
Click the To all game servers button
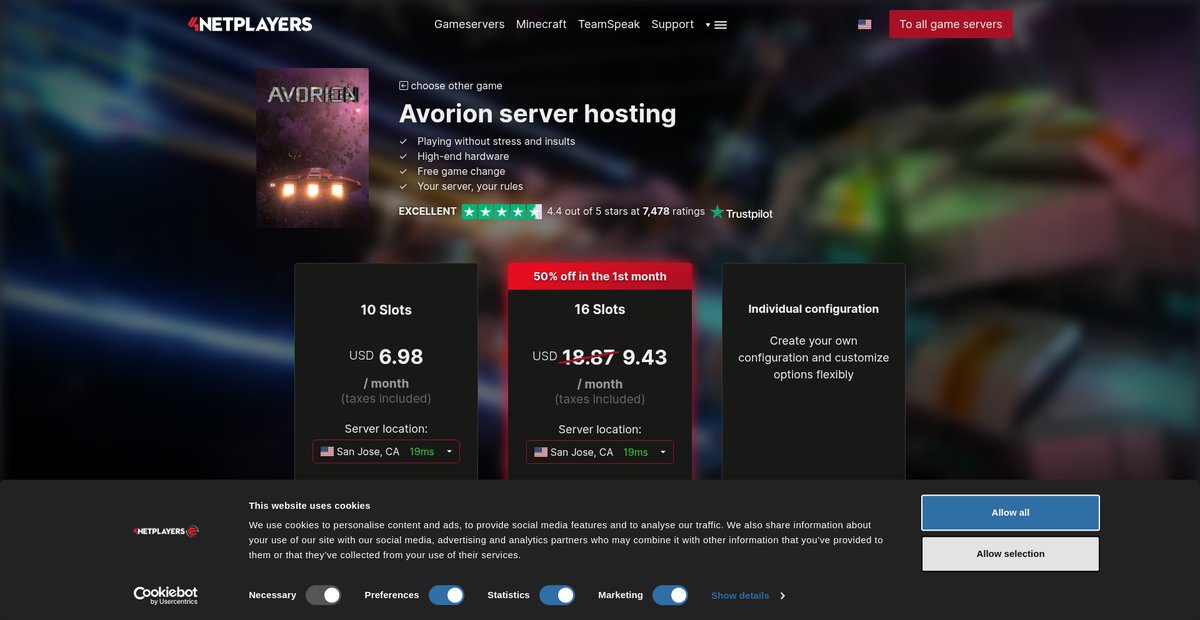pyautogui.click(x=951, y=24)
